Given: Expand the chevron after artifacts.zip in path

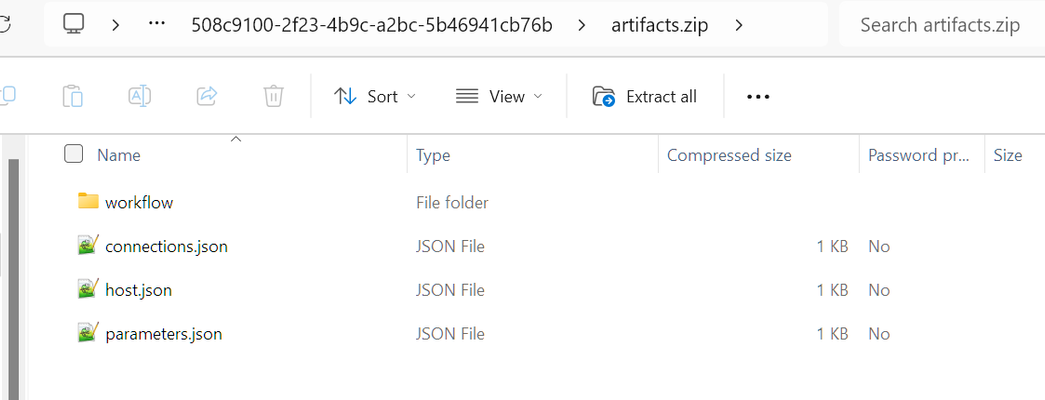Looking at the screenshot, I should [x=738, y=25].
